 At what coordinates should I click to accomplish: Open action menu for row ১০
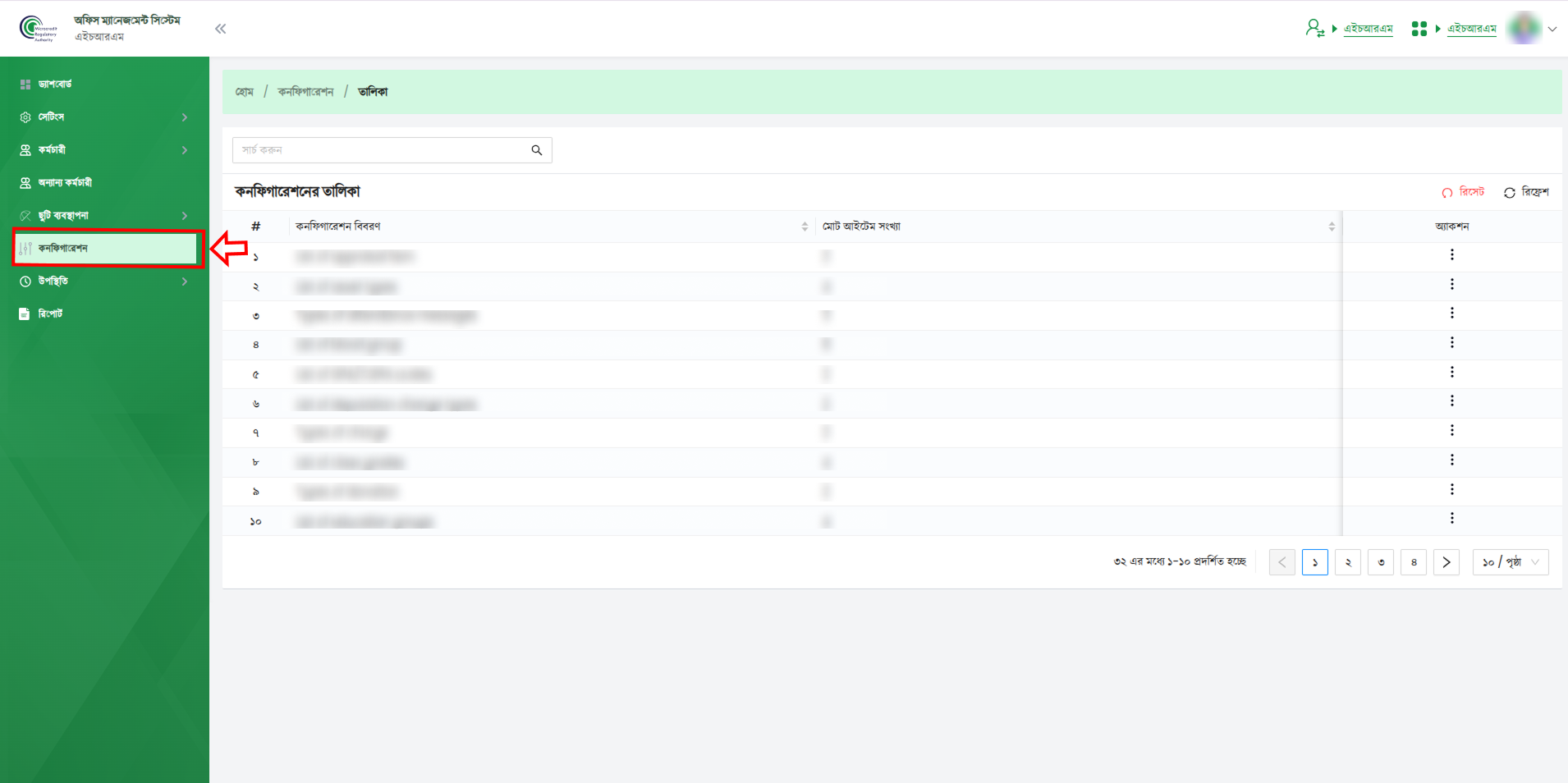tap(1452, 519)
